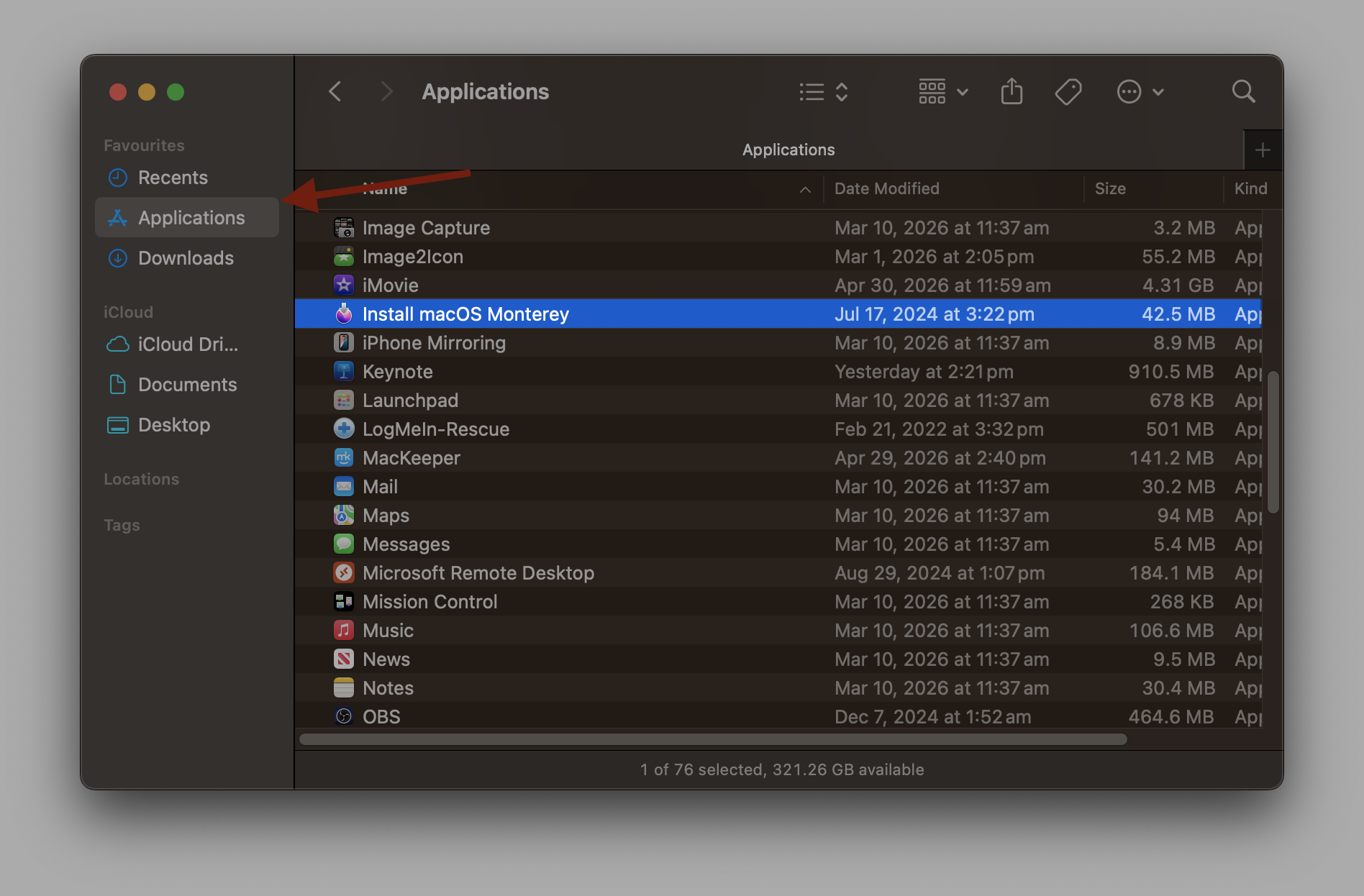Select the Image2Icon app icon
Image resolution: width=1364 pixels, height=896 pixels.
pyautogui.click(x=344, y=257)
